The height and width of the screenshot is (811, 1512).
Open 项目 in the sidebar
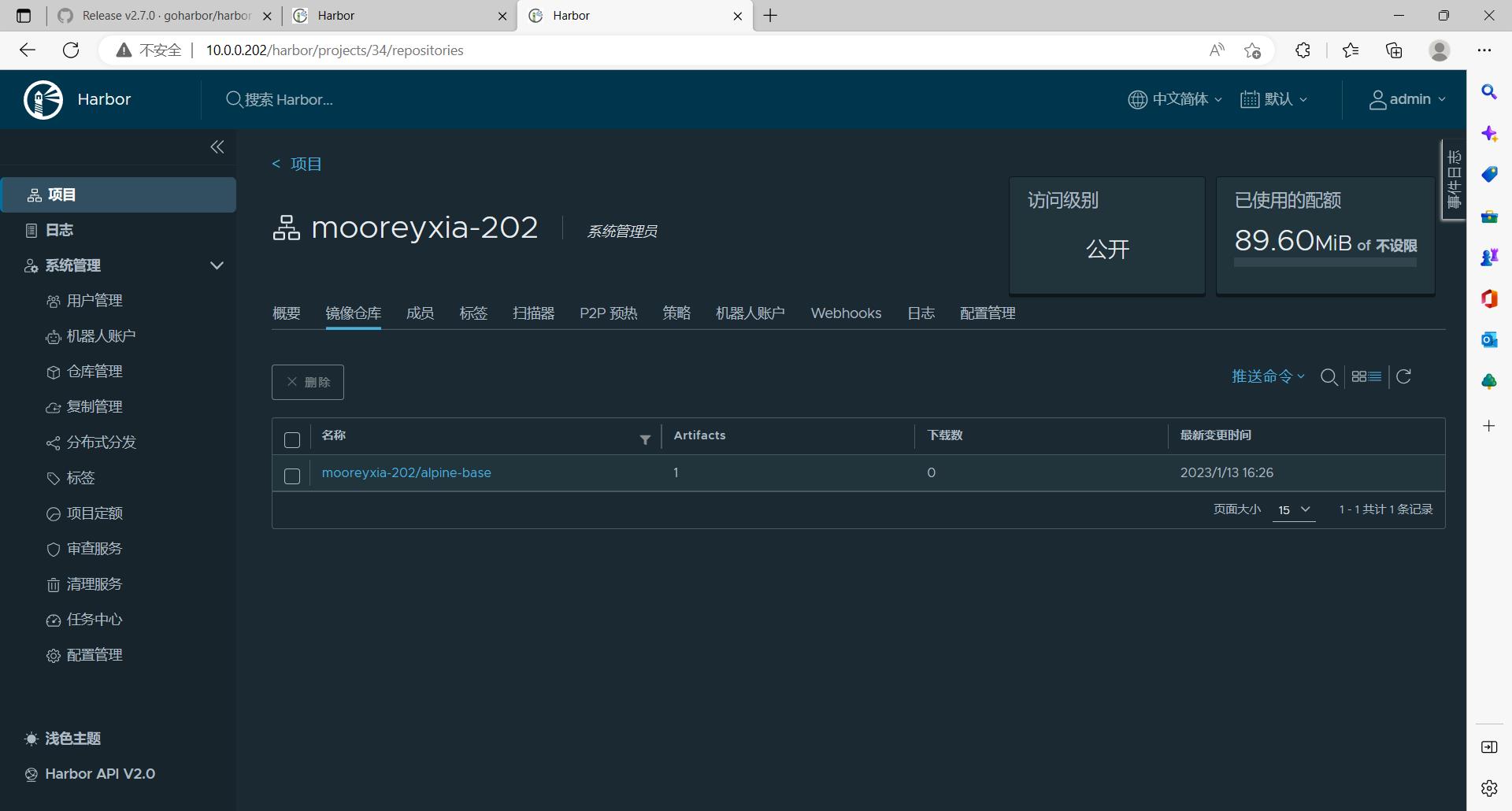[118, 194]
